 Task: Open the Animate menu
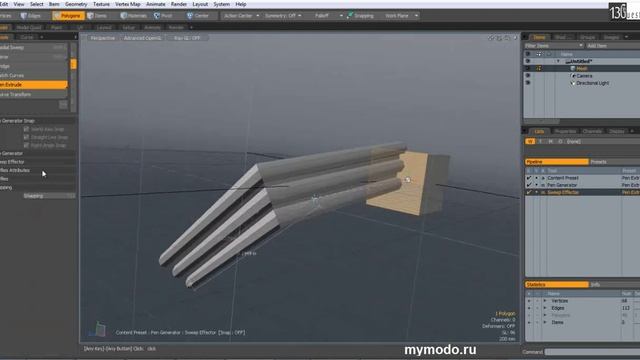pyautogui.click(x=156, y=4)
